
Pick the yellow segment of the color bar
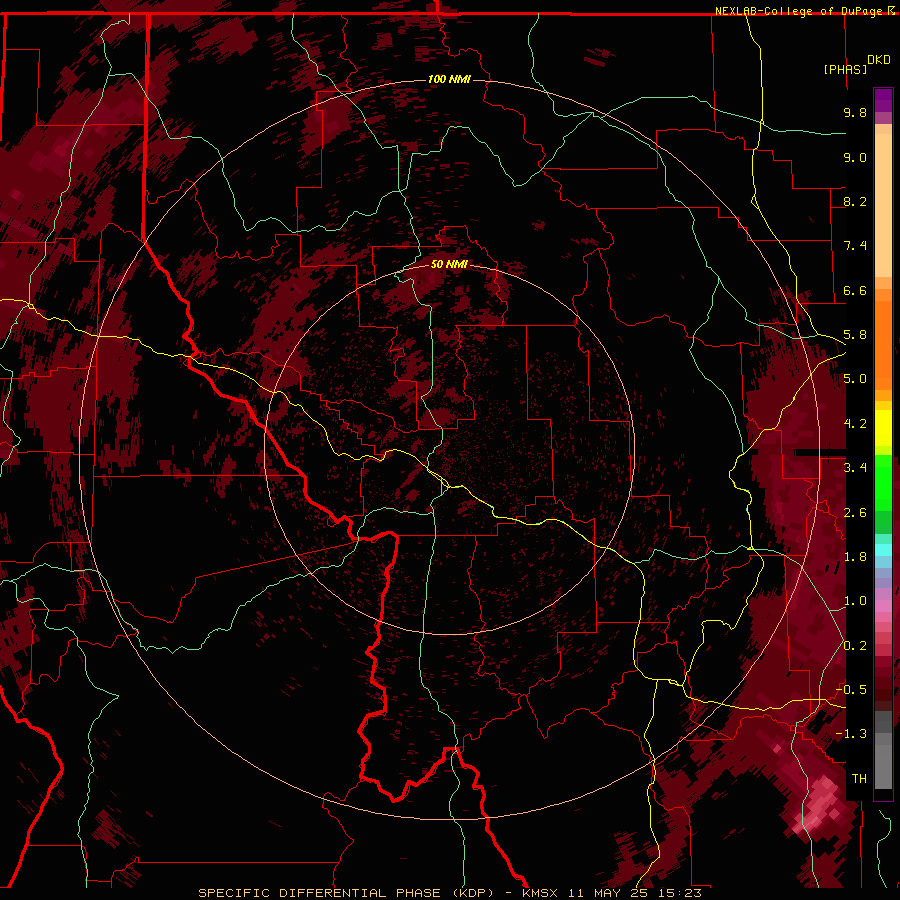(883, 428)
